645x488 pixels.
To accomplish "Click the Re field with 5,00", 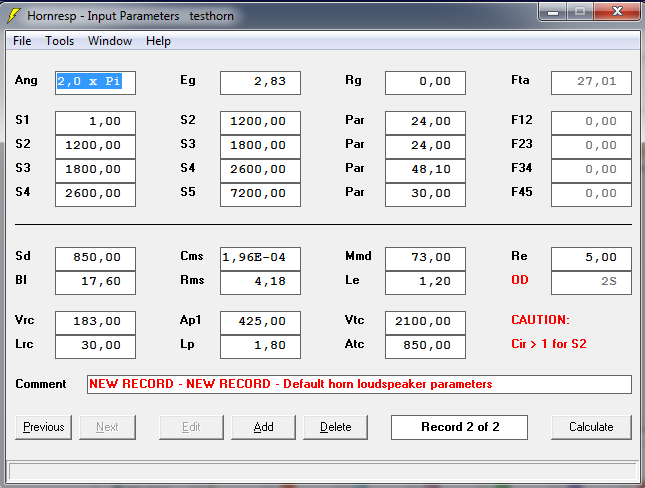I will (591, 259).
